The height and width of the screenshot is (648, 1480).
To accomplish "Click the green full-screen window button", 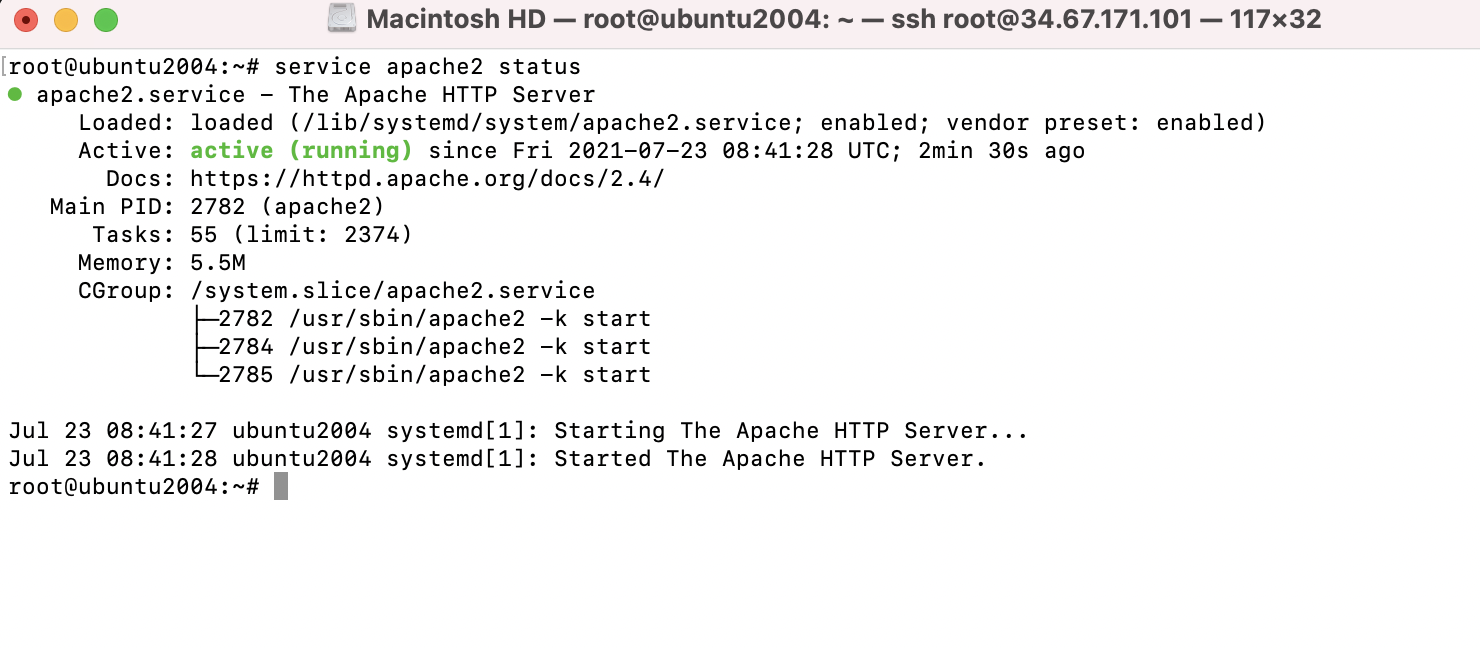I will tap(106, 19).
